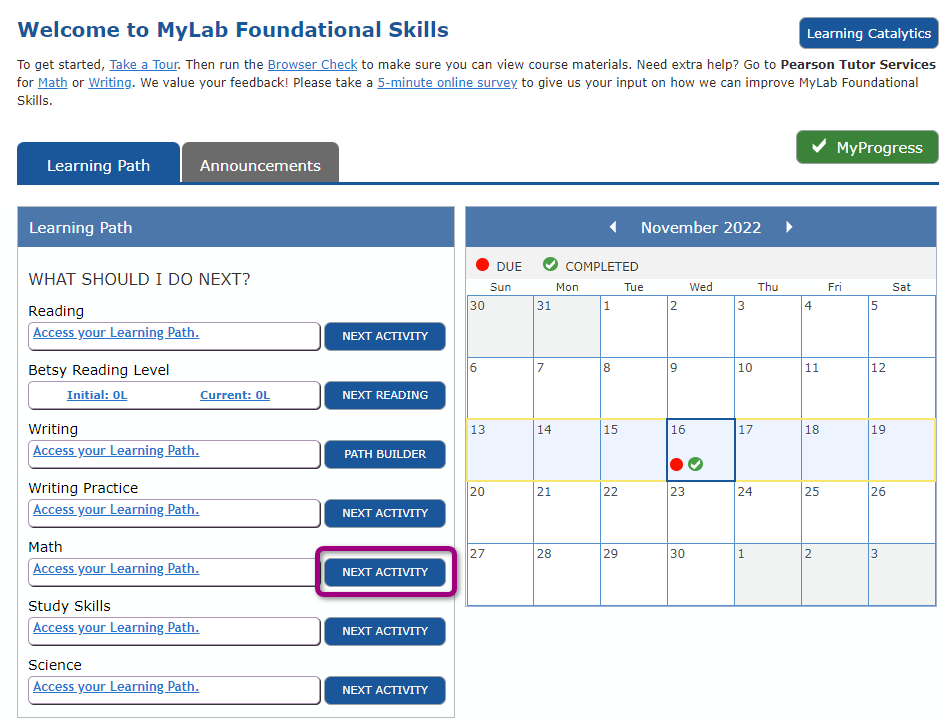The image size is (951, 724).
Task: Select November 21 in the calendar
Action: [566, 512]
